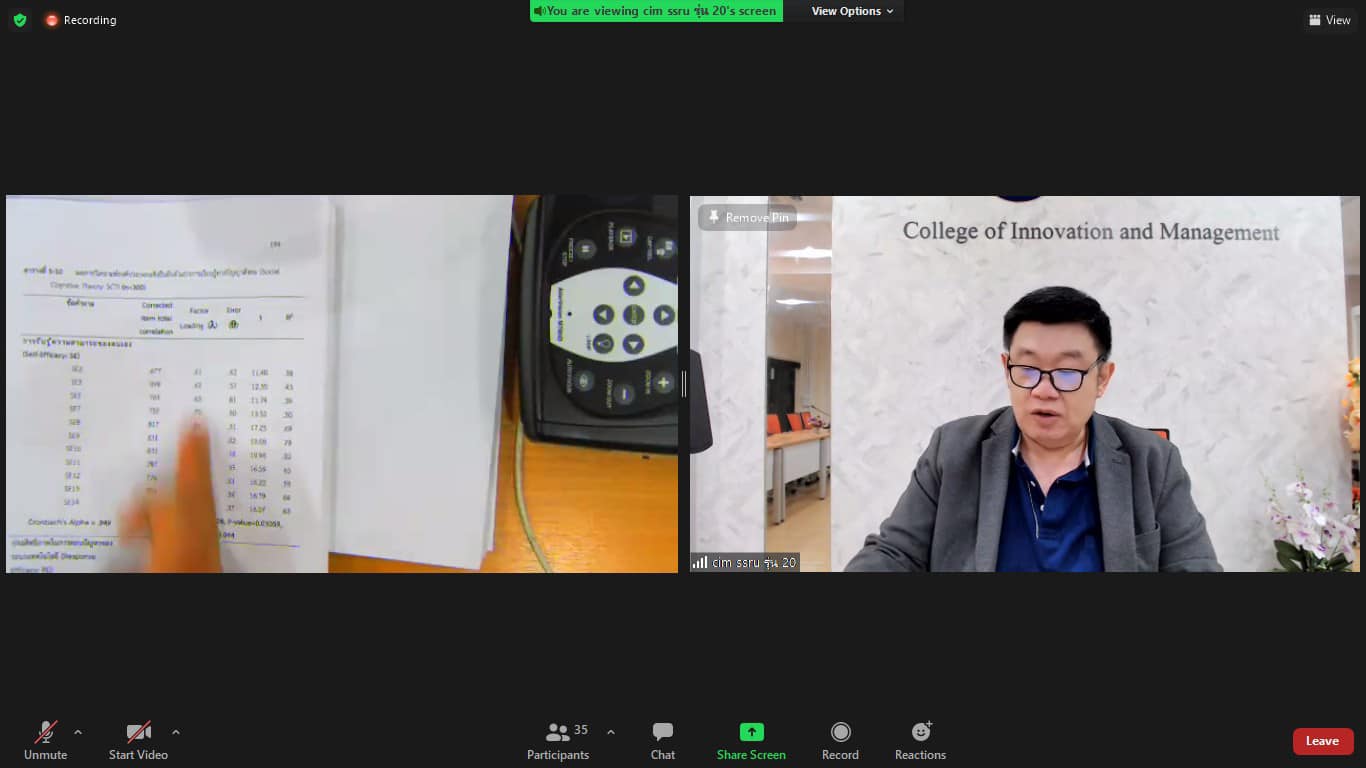Click the signal strength icon on speaker video
Image resolution: width=1366 pixels, height=768 pixels.
[700, 563]
